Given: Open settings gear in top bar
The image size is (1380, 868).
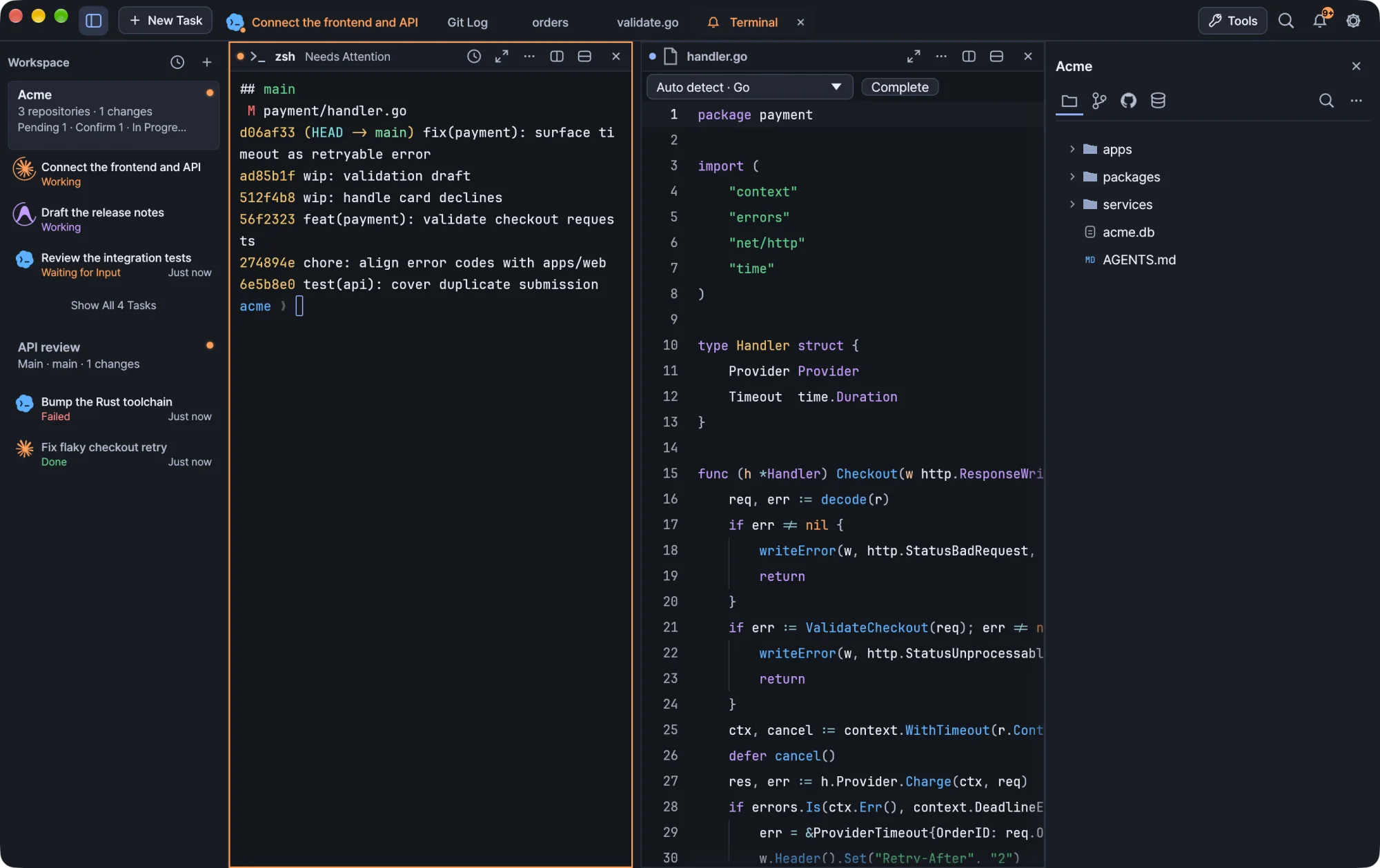Looking at the screenshot, I should click(1354, 21).
